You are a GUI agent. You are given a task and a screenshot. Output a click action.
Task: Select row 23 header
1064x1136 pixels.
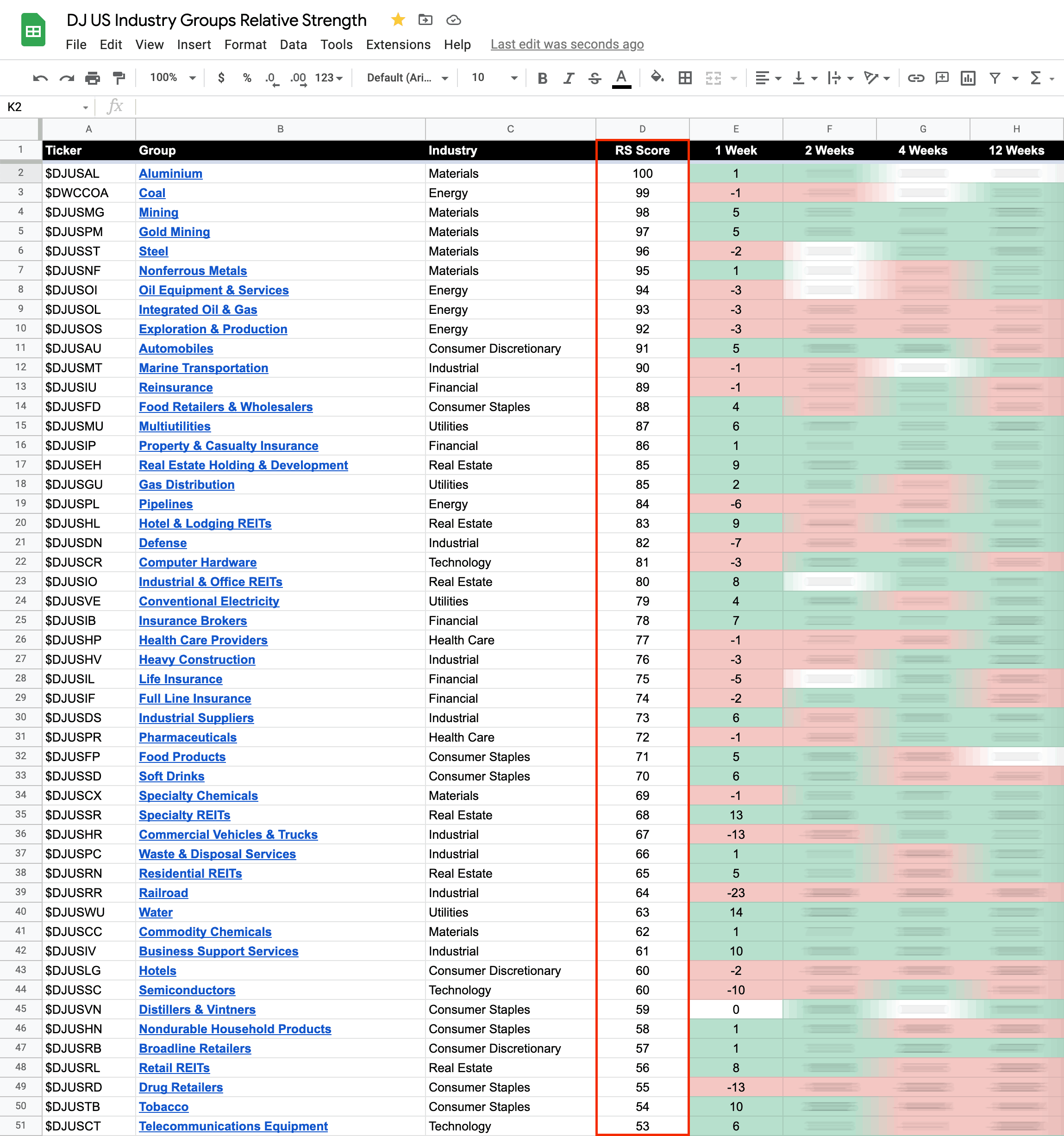point(20,581)
